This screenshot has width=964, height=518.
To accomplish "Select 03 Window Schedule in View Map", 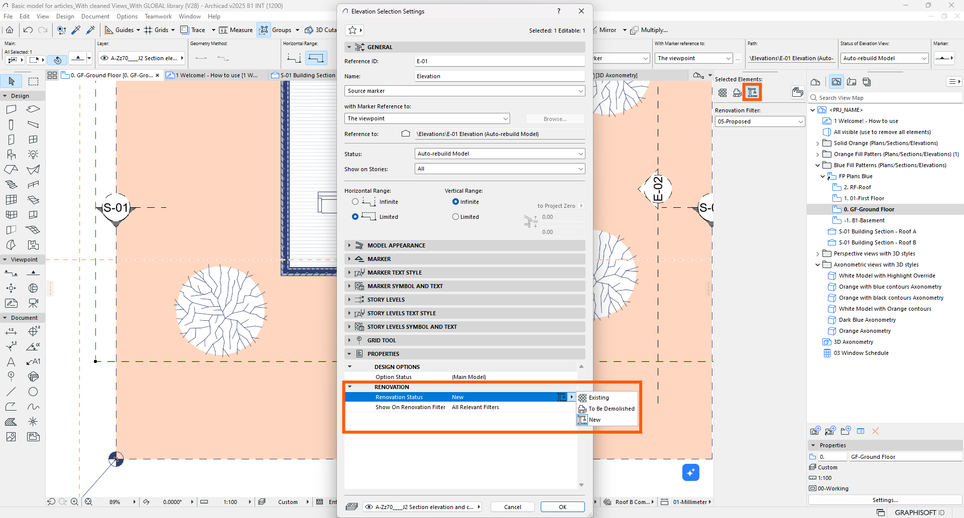I will pos(861,353).
